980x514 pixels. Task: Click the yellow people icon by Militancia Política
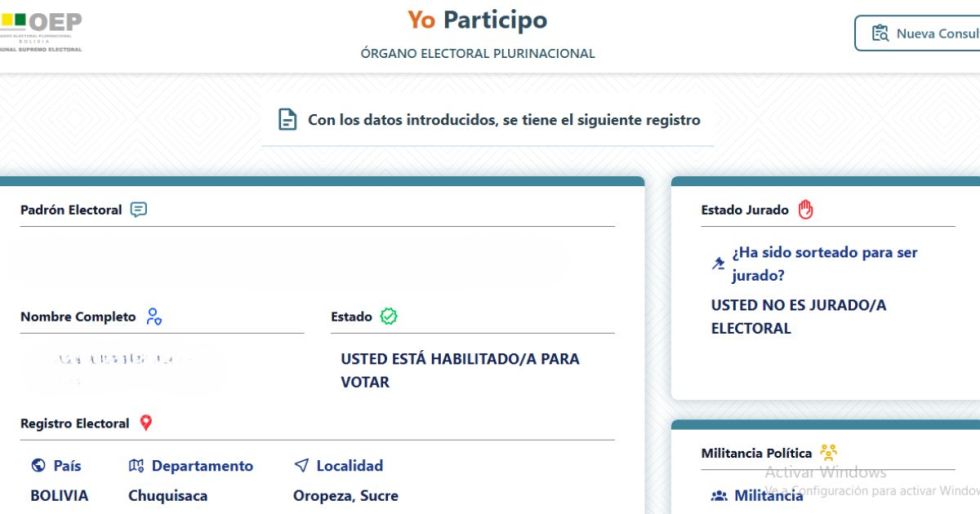[828, 452]
